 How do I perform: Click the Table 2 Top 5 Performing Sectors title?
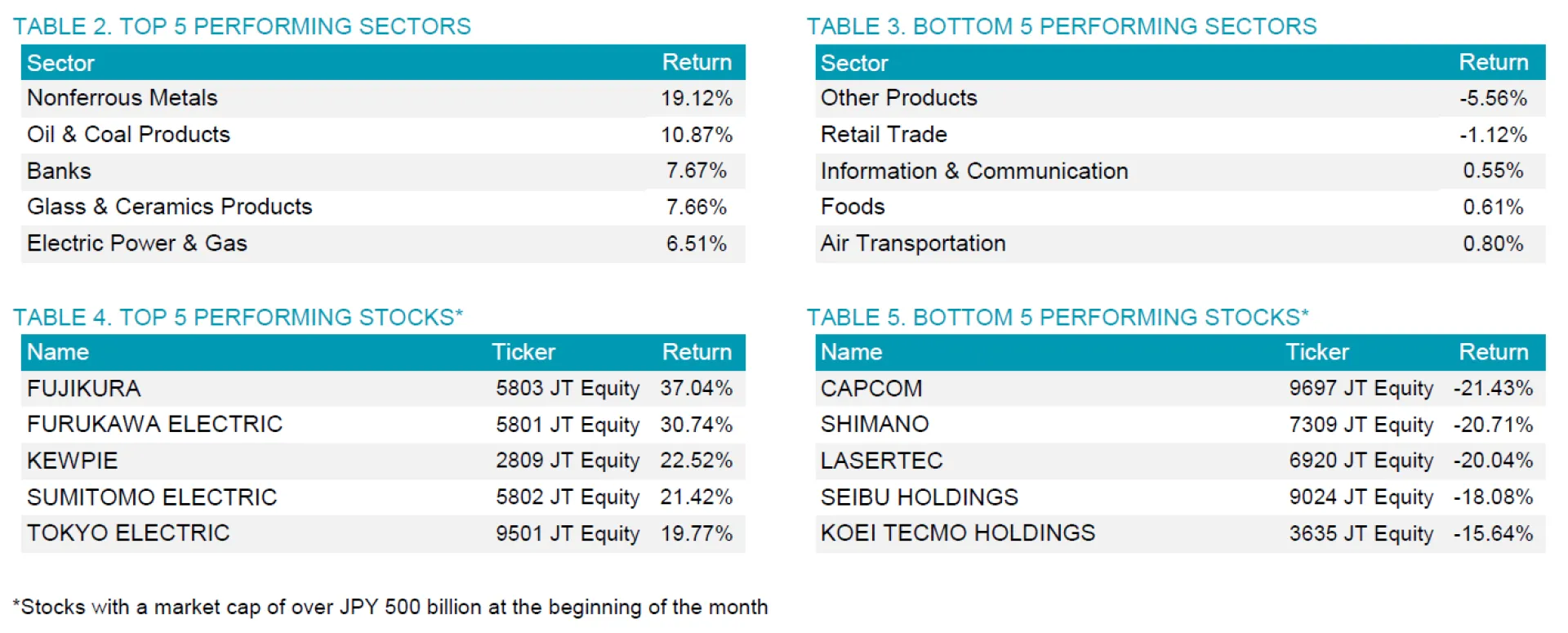click(x=242, y=26)
